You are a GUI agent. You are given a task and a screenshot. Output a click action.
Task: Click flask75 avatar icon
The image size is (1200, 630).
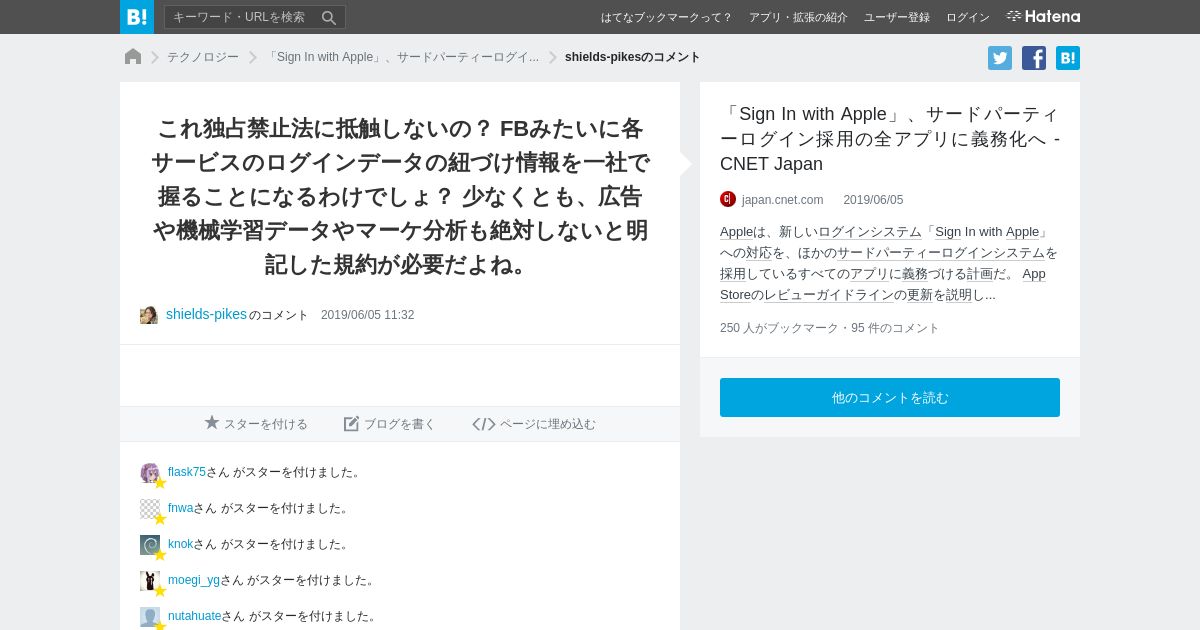coord(150,473)
